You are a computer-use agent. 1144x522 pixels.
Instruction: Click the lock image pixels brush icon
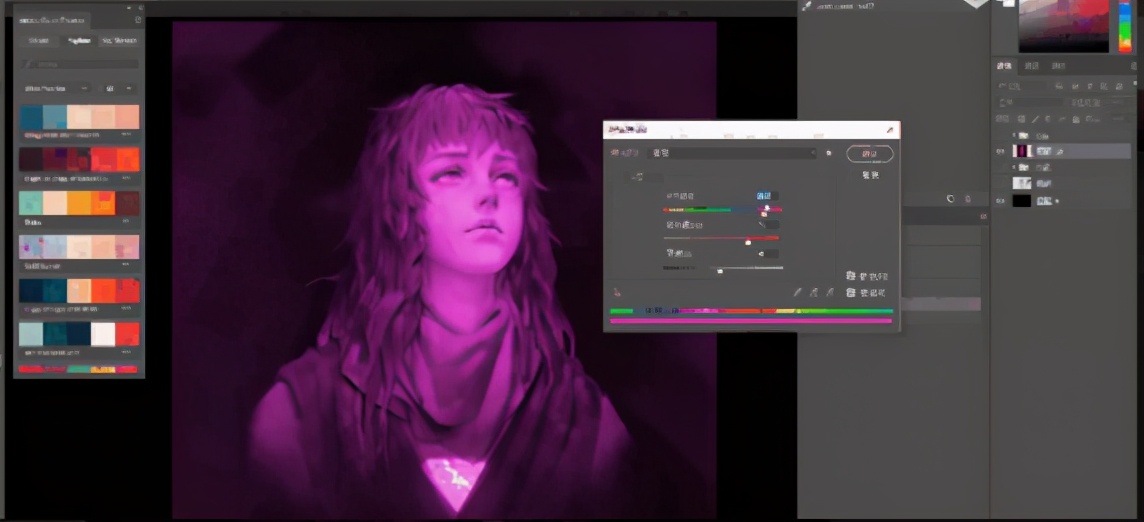[1034, 119]
